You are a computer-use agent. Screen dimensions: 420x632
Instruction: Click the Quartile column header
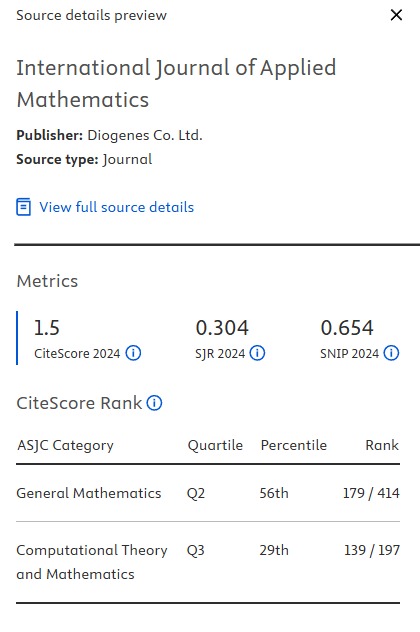click(x=215, y=445)
